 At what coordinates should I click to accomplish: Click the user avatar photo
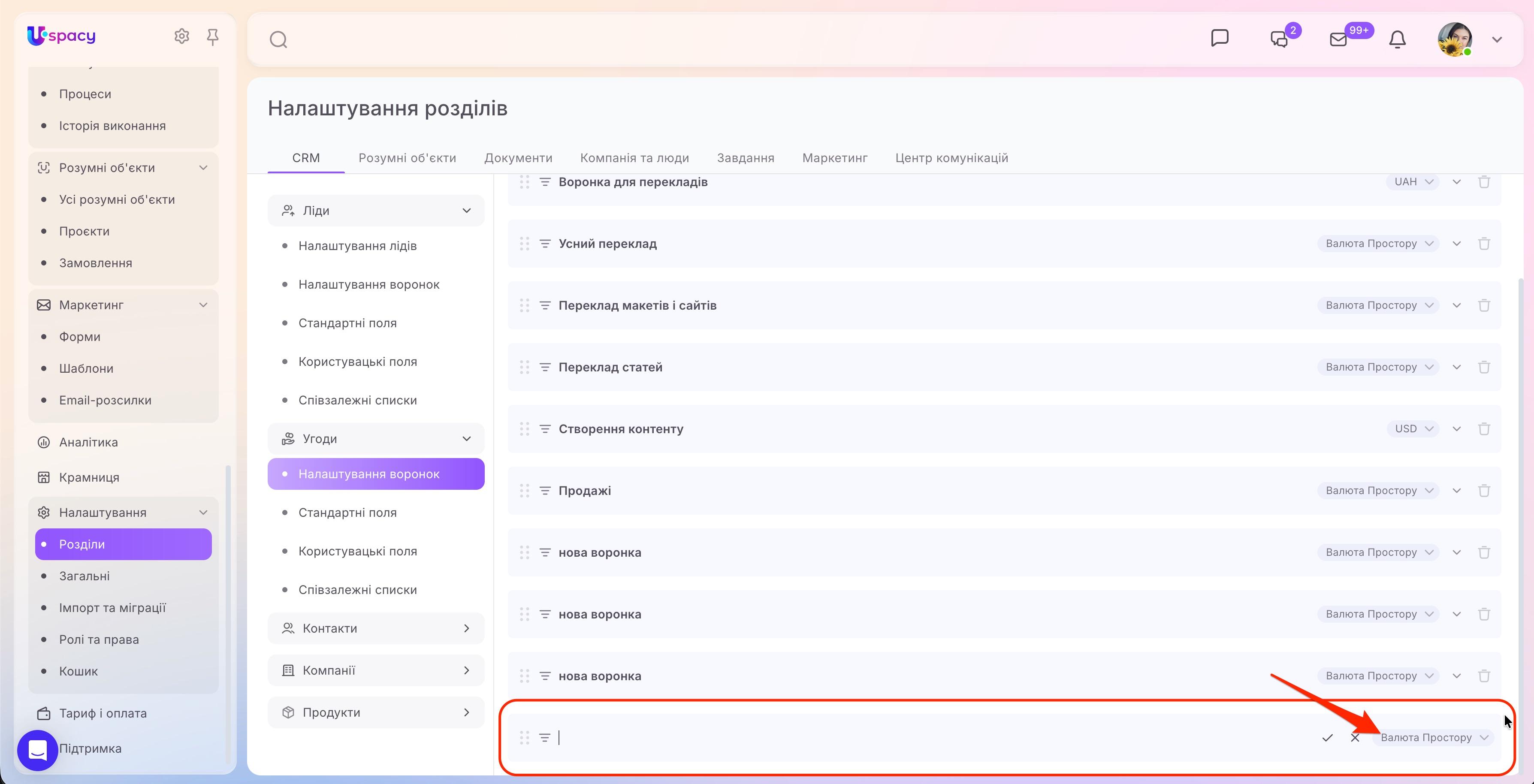(1455, 39)
